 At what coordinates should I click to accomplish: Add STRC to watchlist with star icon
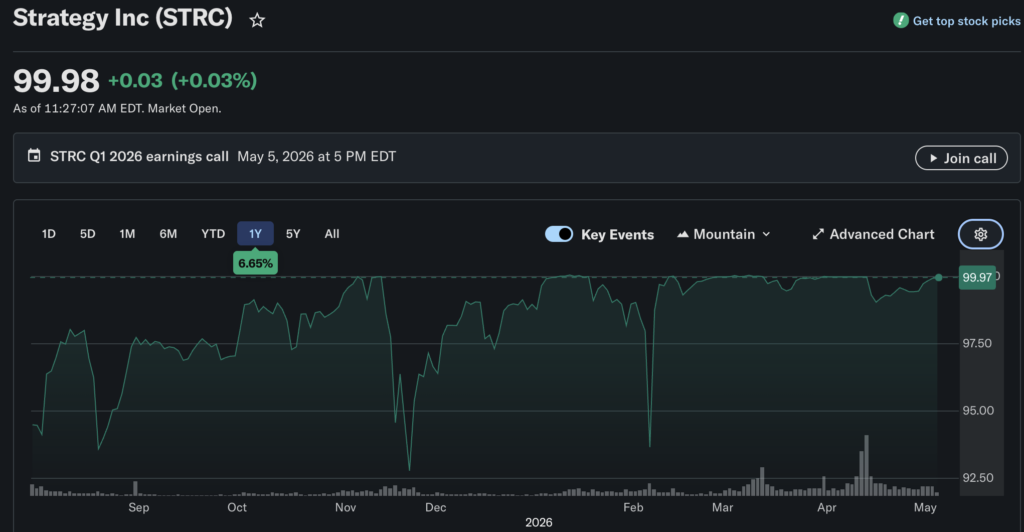[x=257, y=20]
